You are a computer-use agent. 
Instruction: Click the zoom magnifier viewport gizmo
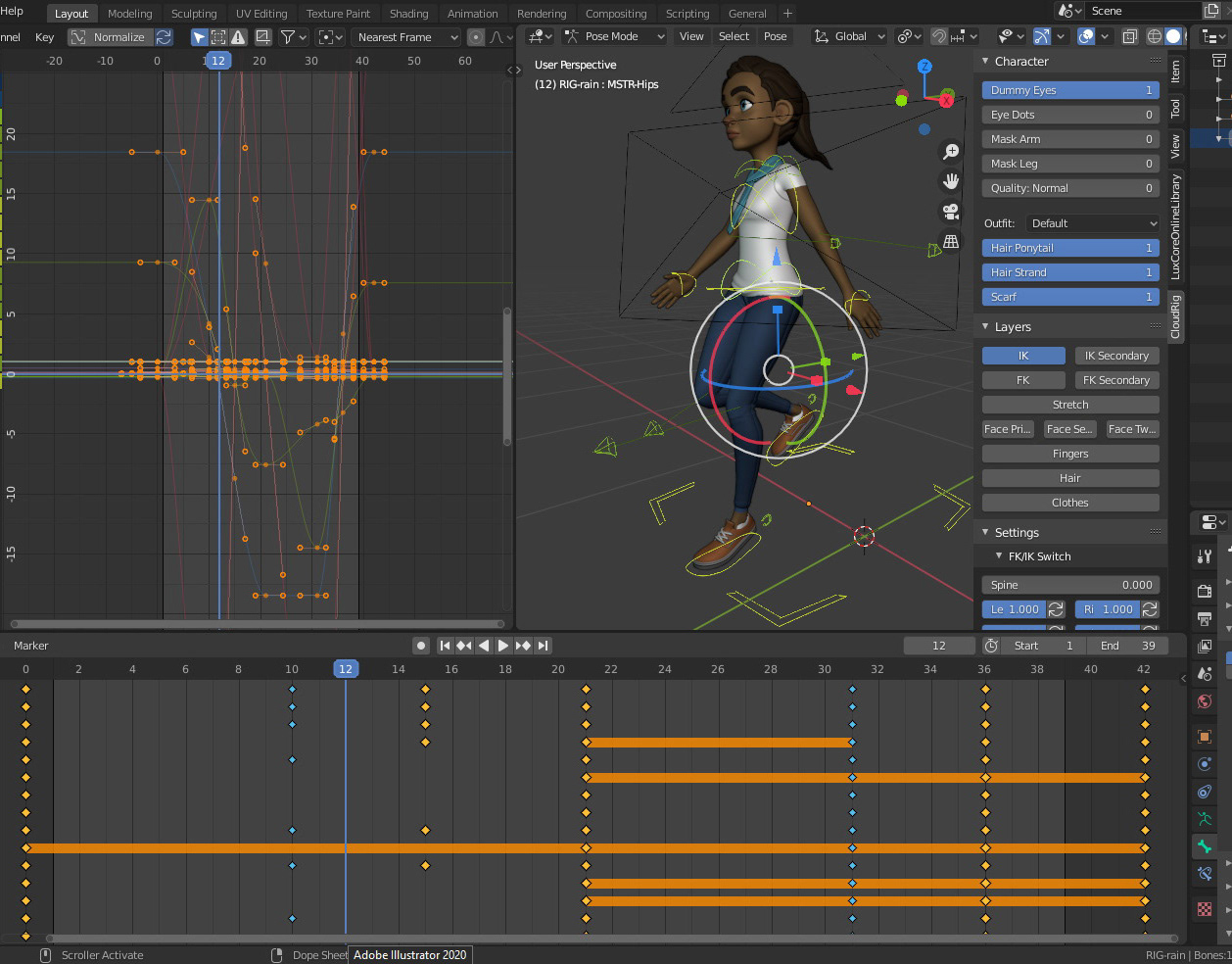[950, 152]
